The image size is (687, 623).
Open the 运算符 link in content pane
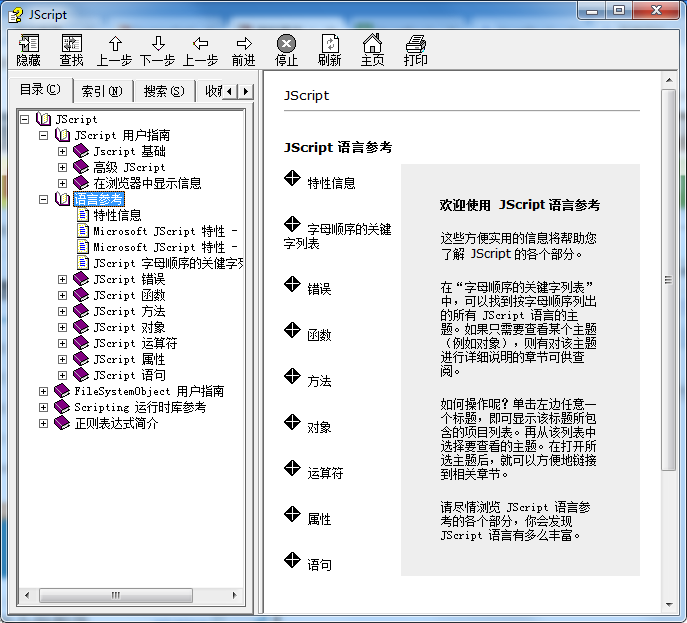pos(324,473)
